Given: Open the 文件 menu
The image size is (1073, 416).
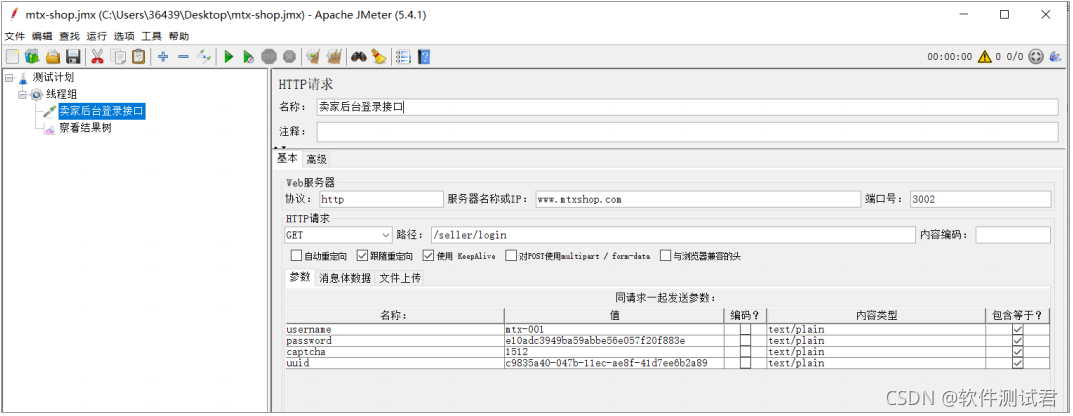Looking at the screenshot, I should pos(14,36).
